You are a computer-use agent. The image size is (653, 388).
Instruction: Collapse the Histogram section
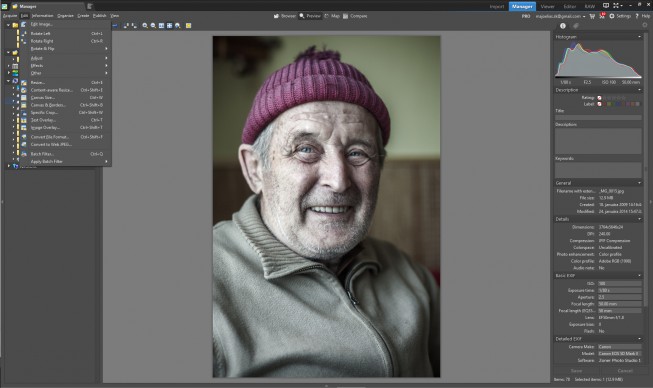[639, 37]
